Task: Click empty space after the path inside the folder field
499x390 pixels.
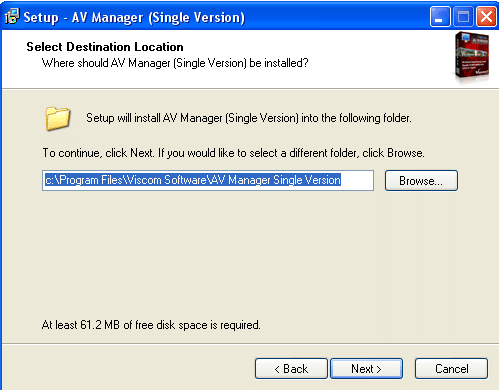Action: pos(357,180)
